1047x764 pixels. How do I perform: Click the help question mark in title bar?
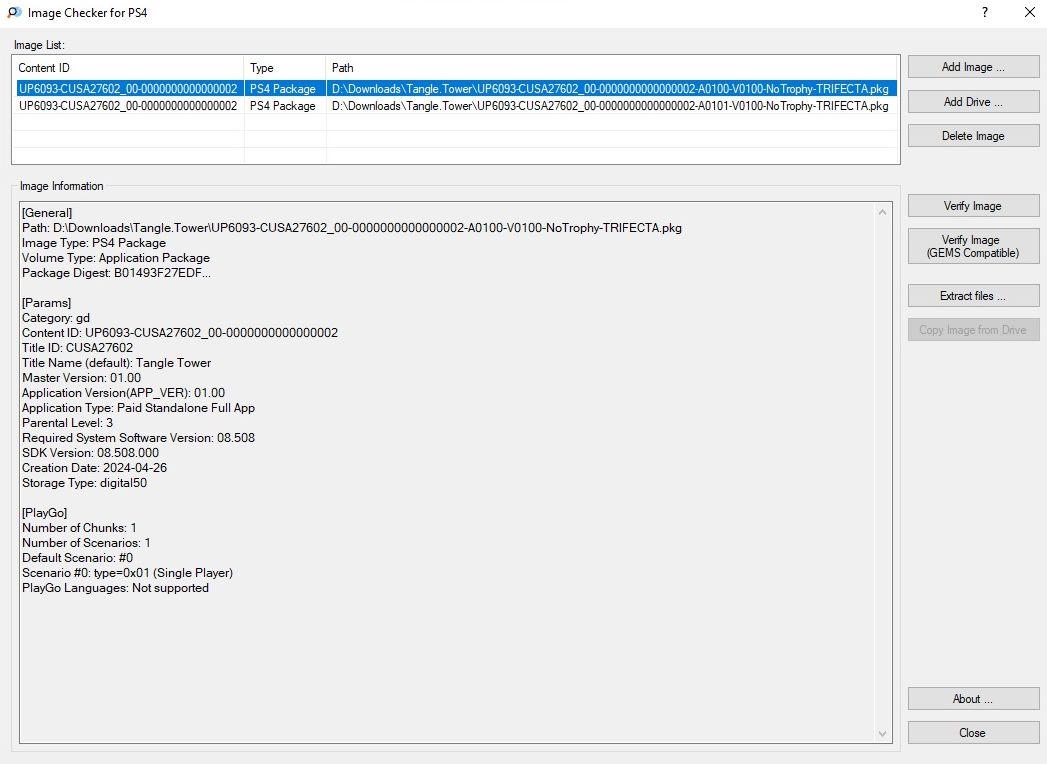tap(985, 12)
